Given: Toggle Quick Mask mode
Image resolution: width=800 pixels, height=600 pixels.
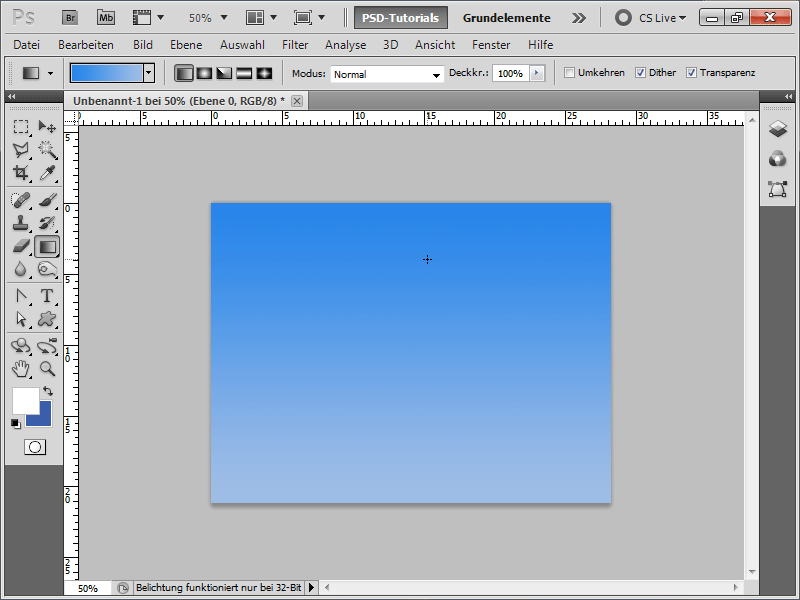Looking at the screenshot, I should pyautogui.click(x=35, y=447).
